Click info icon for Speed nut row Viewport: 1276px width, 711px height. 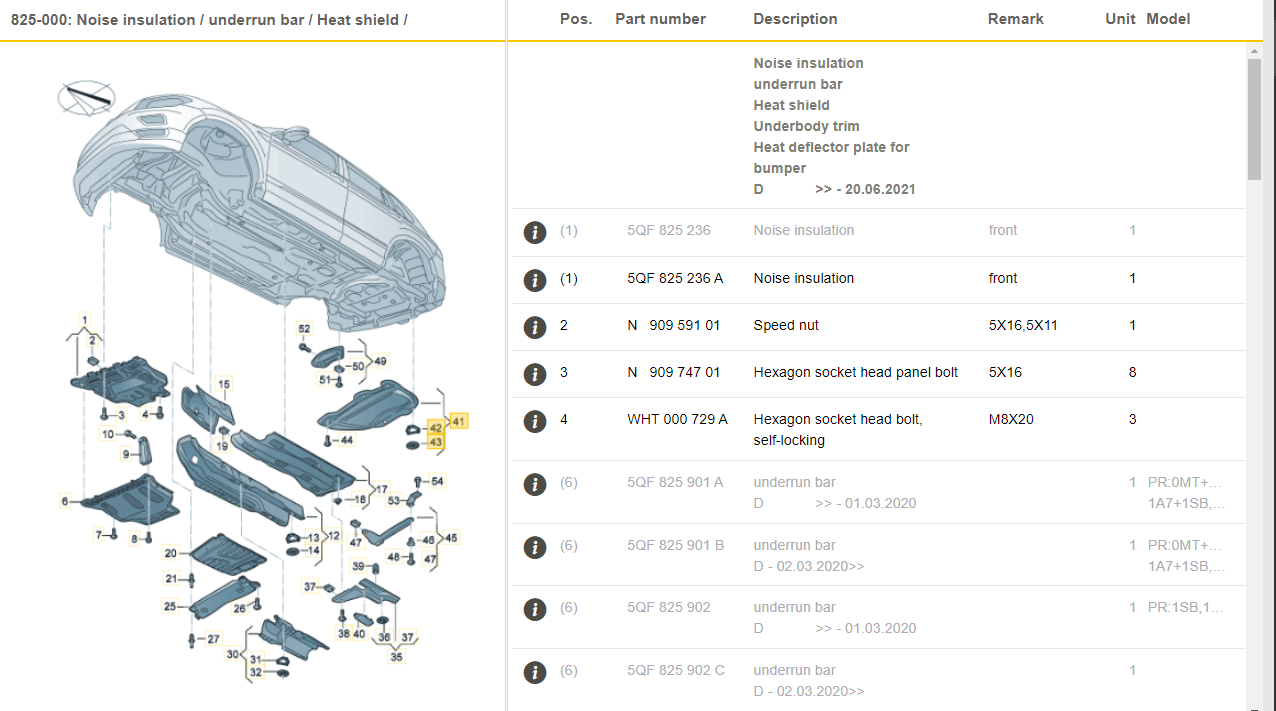pyautogui.click(x=535, y=326)
